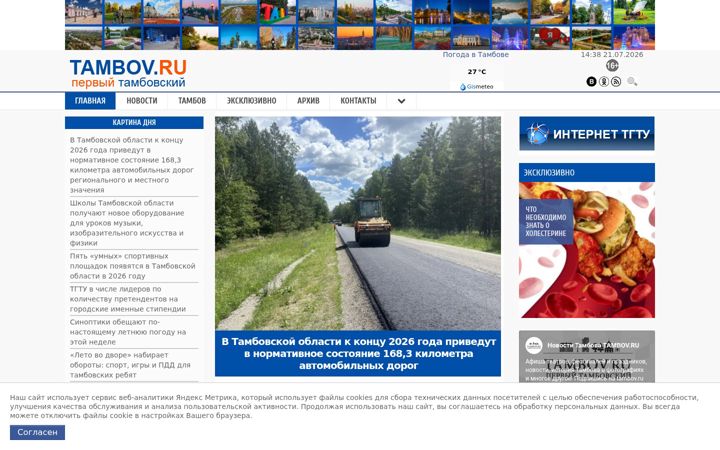Open the VKontakte social icon

(x=591, y=82)
